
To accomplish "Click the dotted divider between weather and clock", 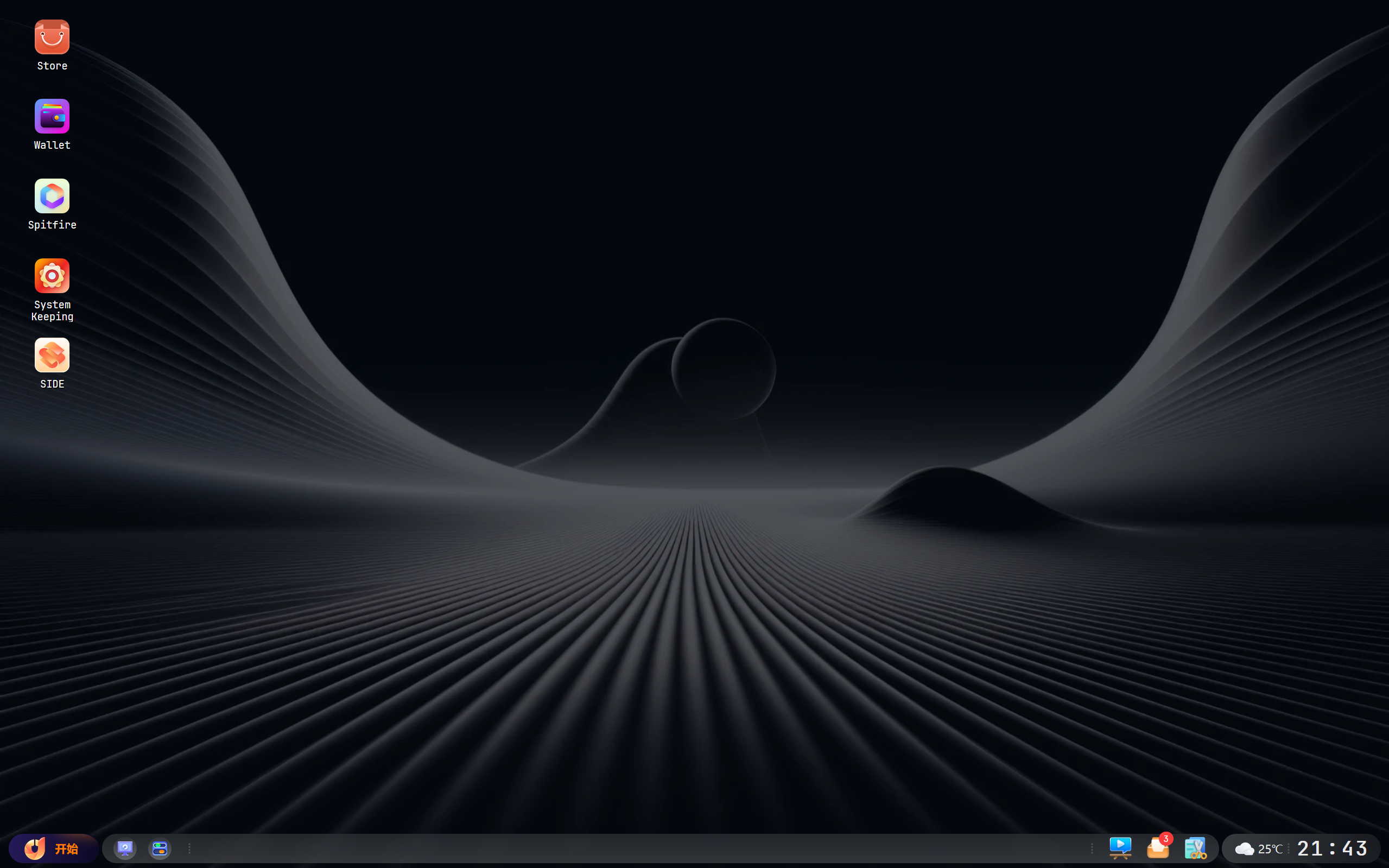I will pyautogui.click(x=1289, y=848).
